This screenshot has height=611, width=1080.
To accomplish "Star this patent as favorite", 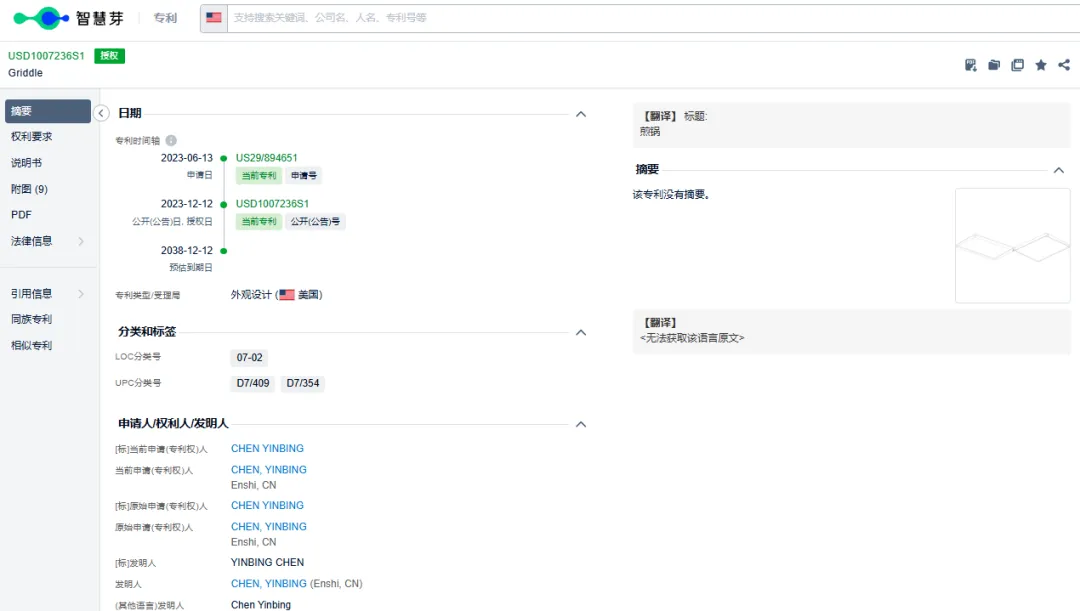I will point(1041,65).
